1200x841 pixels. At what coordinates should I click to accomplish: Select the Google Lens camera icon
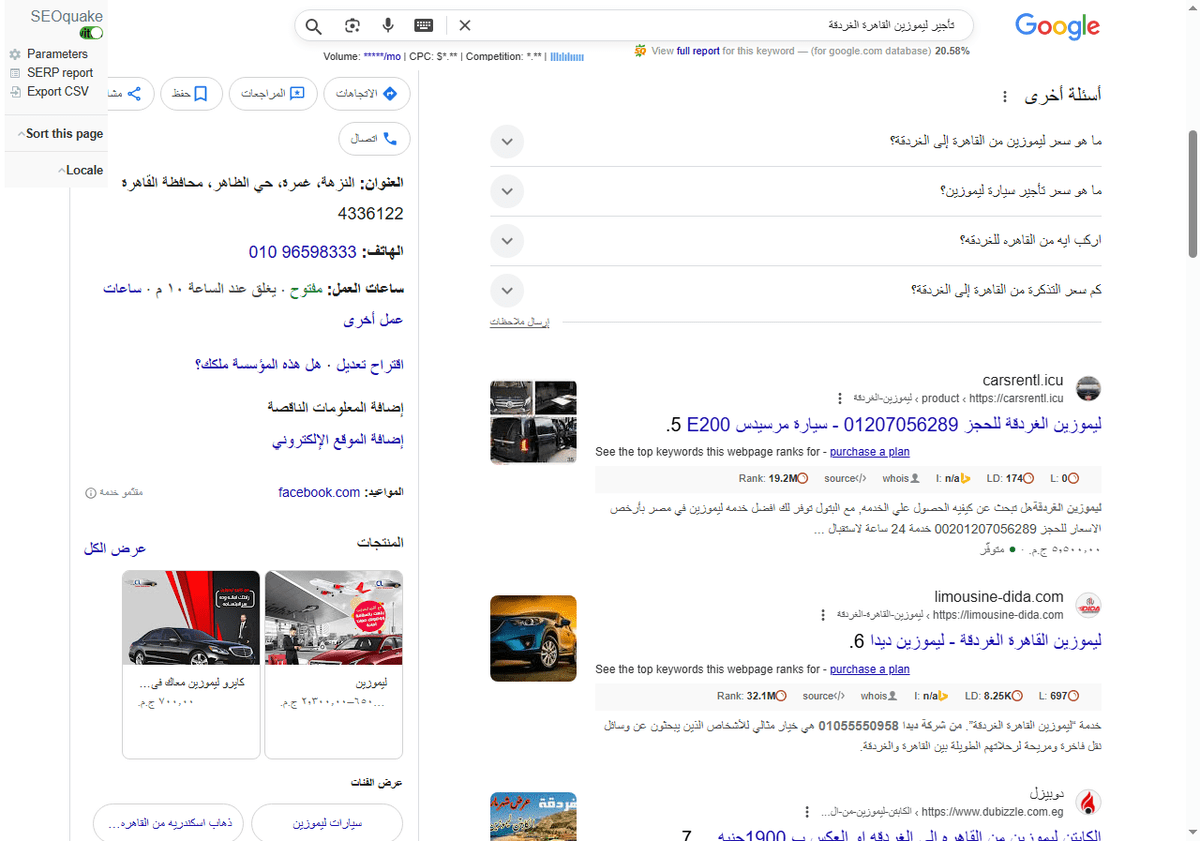click(x=352, y=25)
